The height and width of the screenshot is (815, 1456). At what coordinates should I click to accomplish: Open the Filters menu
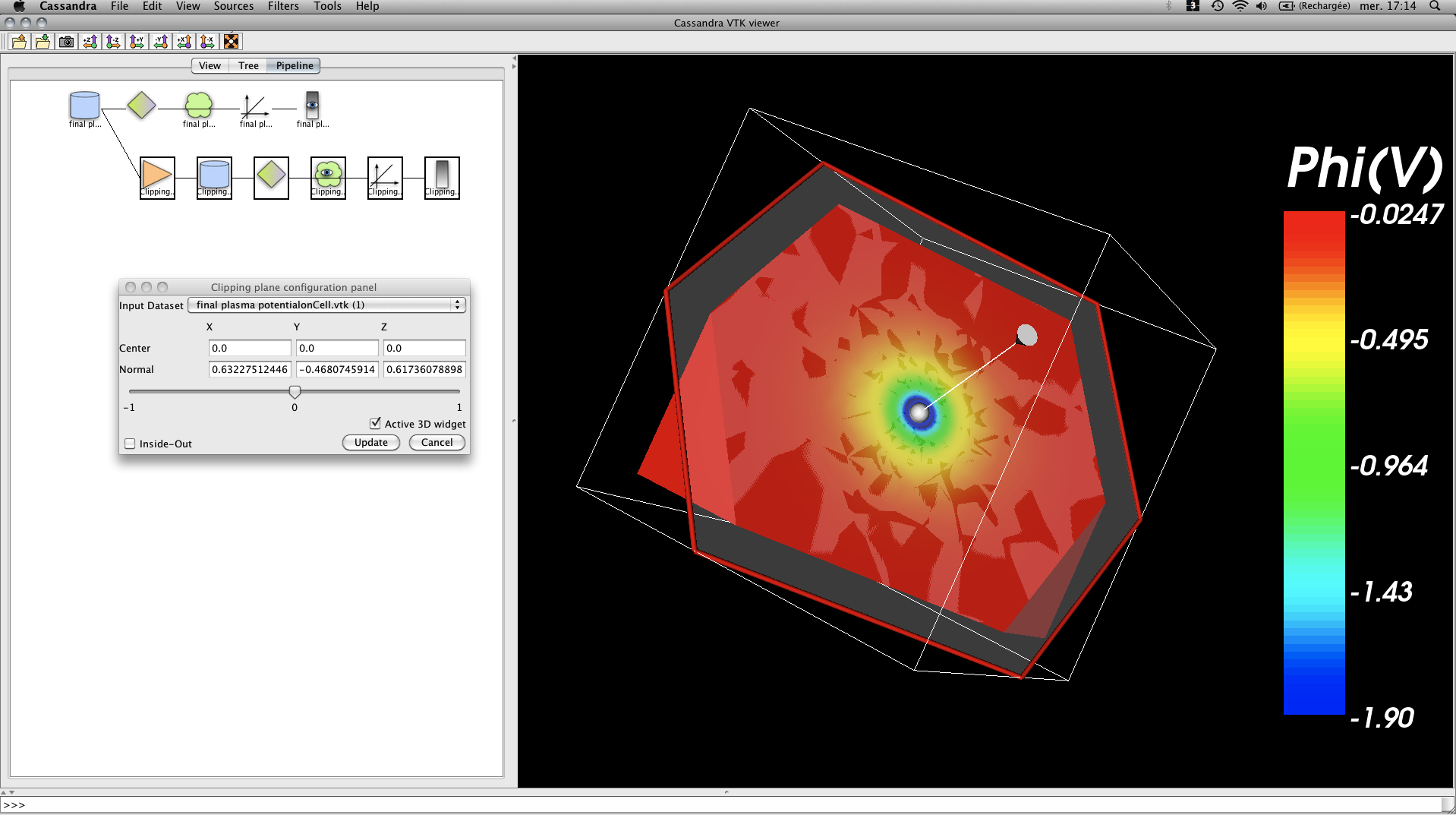[x=283, y=6]
